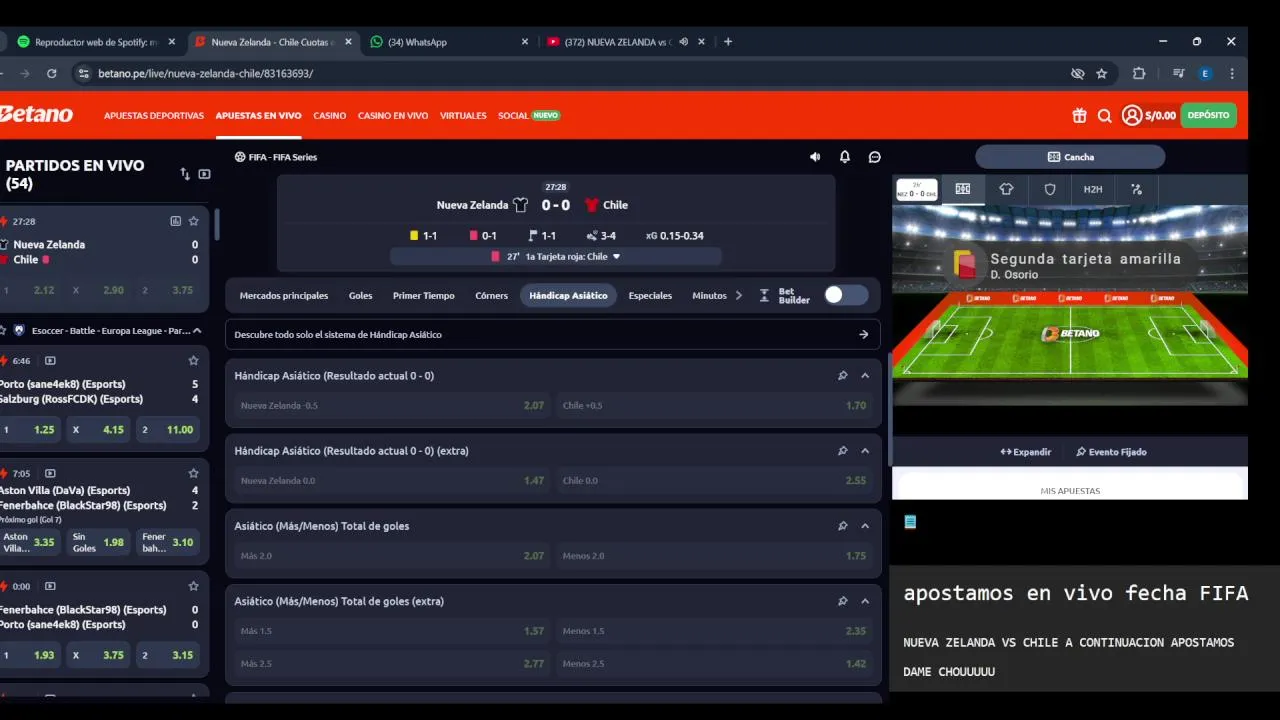Pin the Asiático Total de goles market
The width and height of the screenshot is (1280, 720).
[843, 526]
